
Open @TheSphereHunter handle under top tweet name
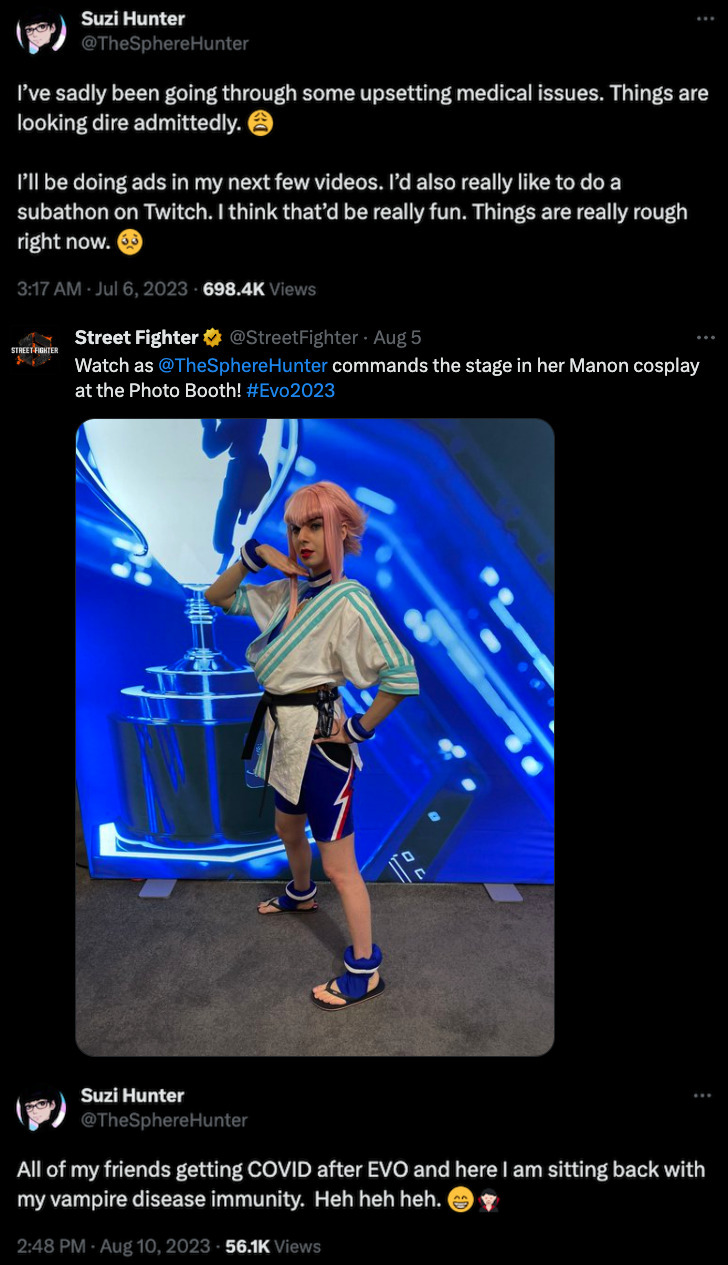[x=165, y=43]
